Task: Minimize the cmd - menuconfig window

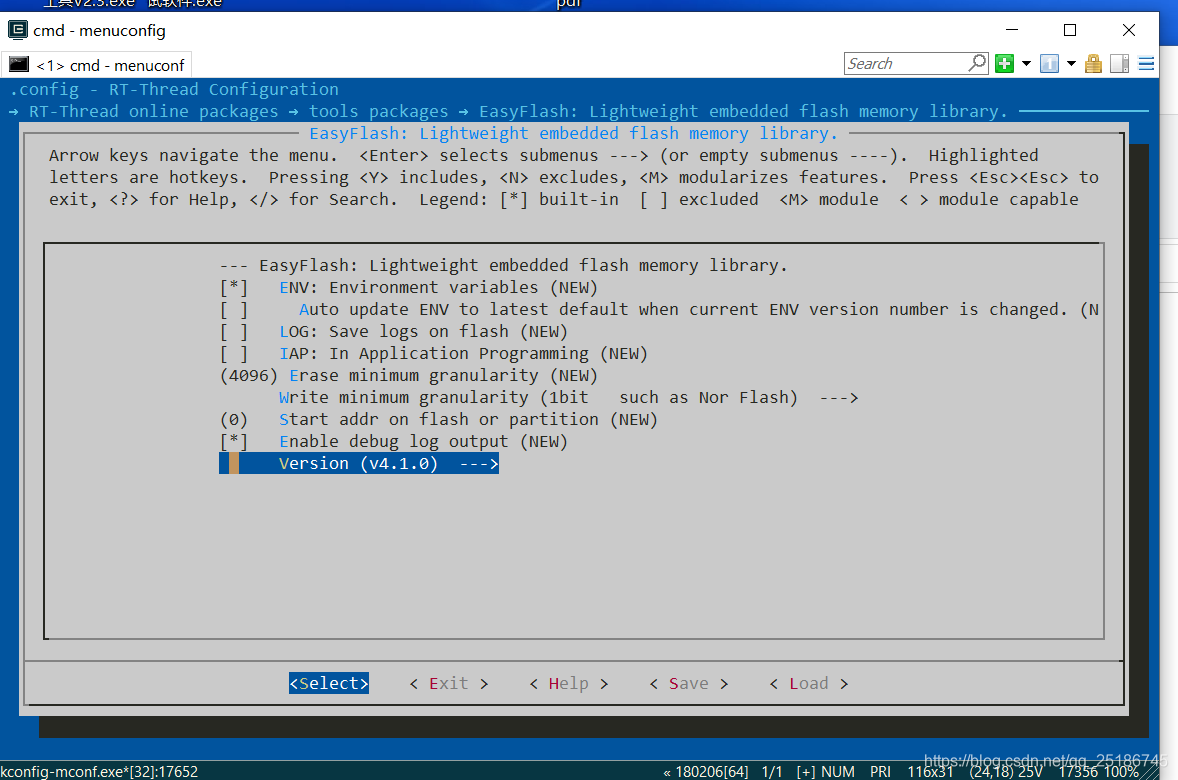Action: pyautogui.click(x=1012, y=30)
